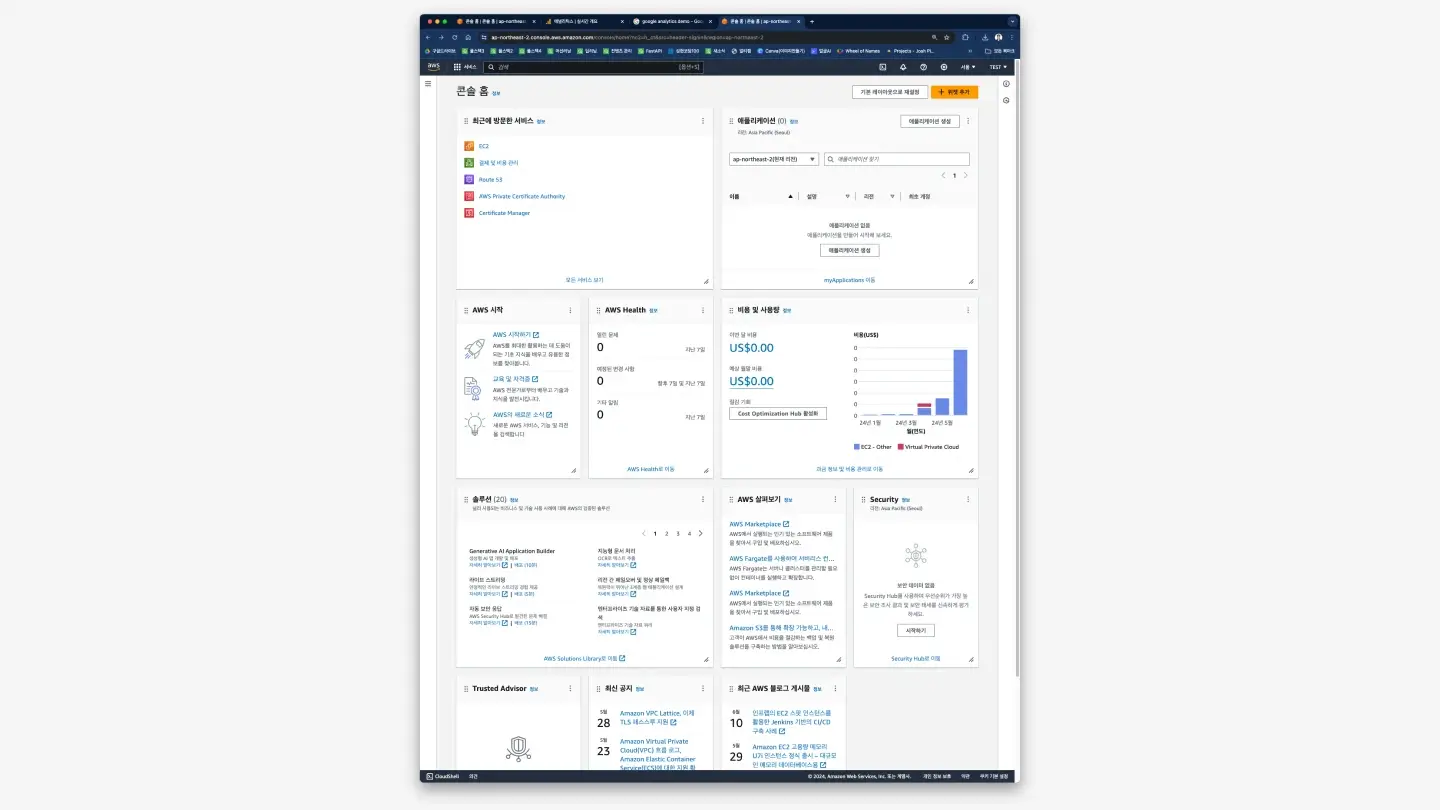Click the Security Hub get started button
Image resolution: width=1440 pixels, height=810 pixels.
click(915, 631)
